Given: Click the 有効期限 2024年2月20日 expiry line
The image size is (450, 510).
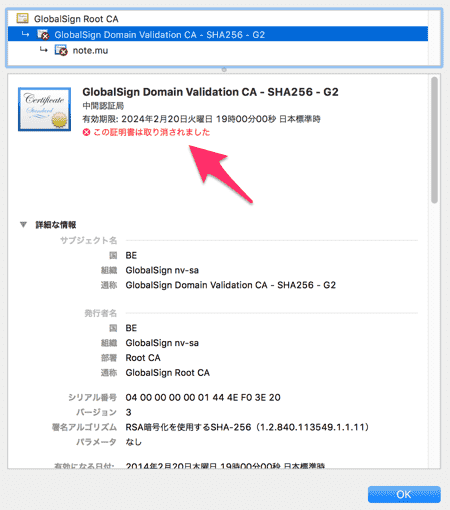Looking at the screenshot, I should point(201,119).
